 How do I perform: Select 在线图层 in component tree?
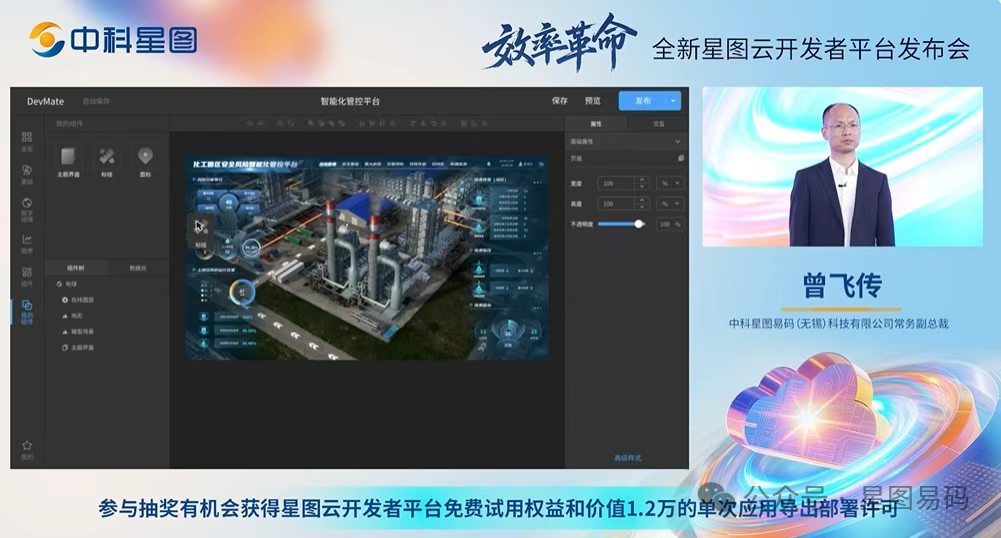click(x=78, y=300)
